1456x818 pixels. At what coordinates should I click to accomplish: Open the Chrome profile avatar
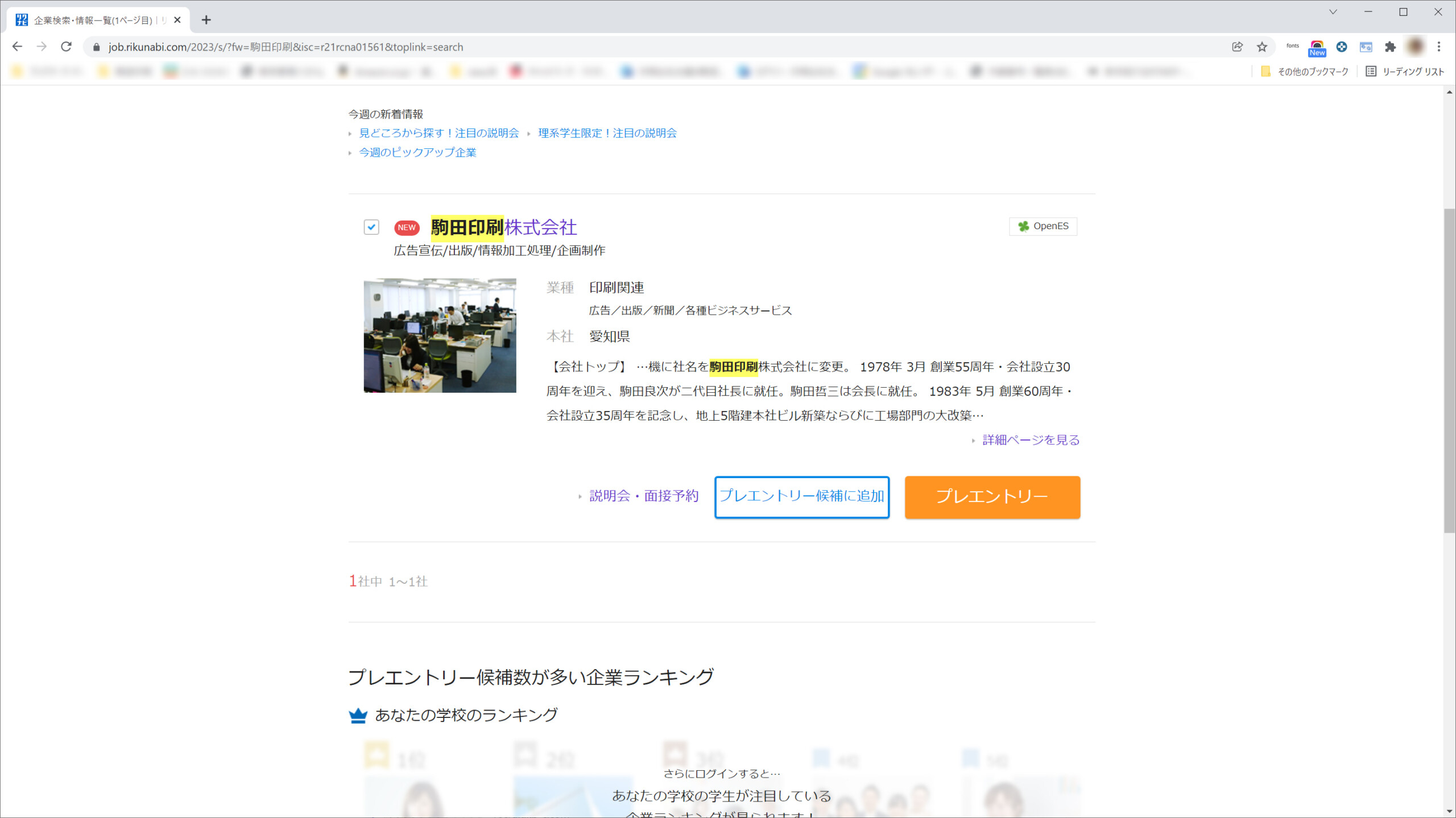click(x=1416, y=47)
